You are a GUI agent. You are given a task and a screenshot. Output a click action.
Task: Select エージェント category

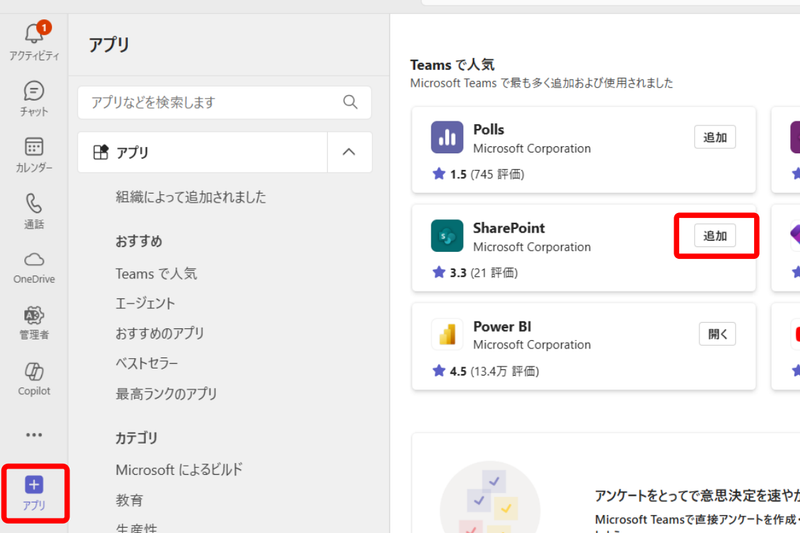coord(145,303)
